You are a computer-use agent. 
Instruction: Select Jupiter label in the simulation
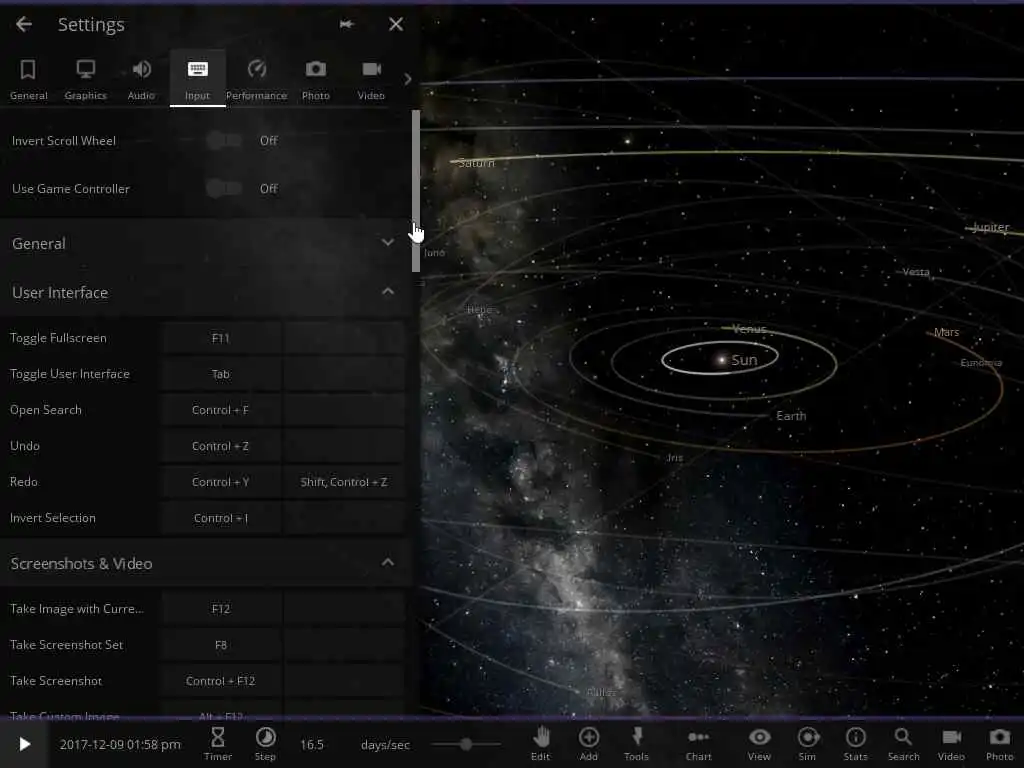[991, 227]
